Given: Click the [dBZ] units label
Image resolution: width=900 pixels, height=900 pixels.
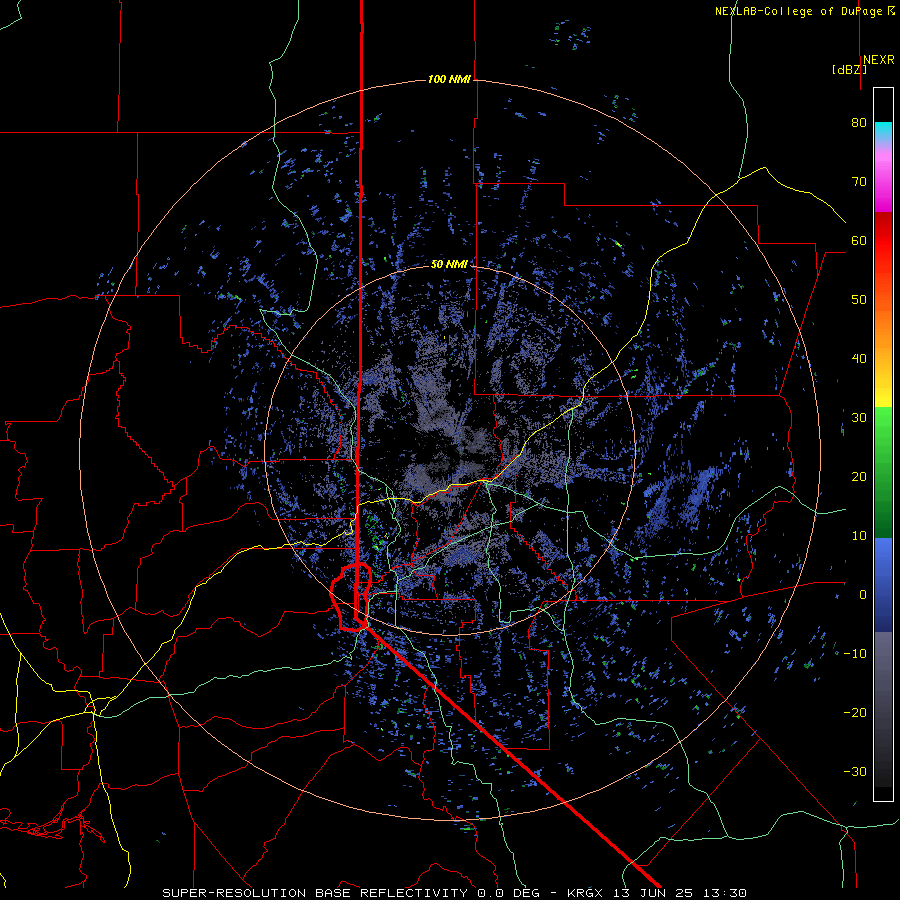Looking at the screenshot, I should [849, 69].
